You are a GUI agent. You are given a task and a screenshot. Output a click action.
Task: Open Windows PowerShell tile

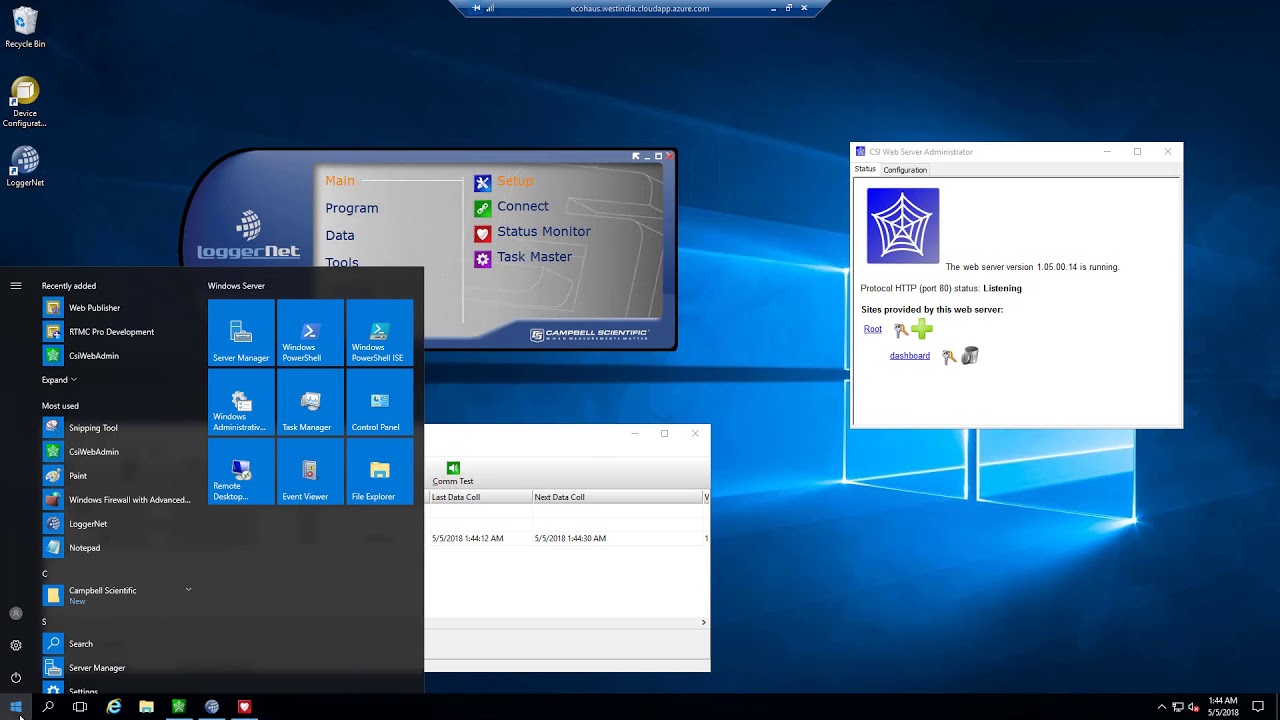pos(310,333)
